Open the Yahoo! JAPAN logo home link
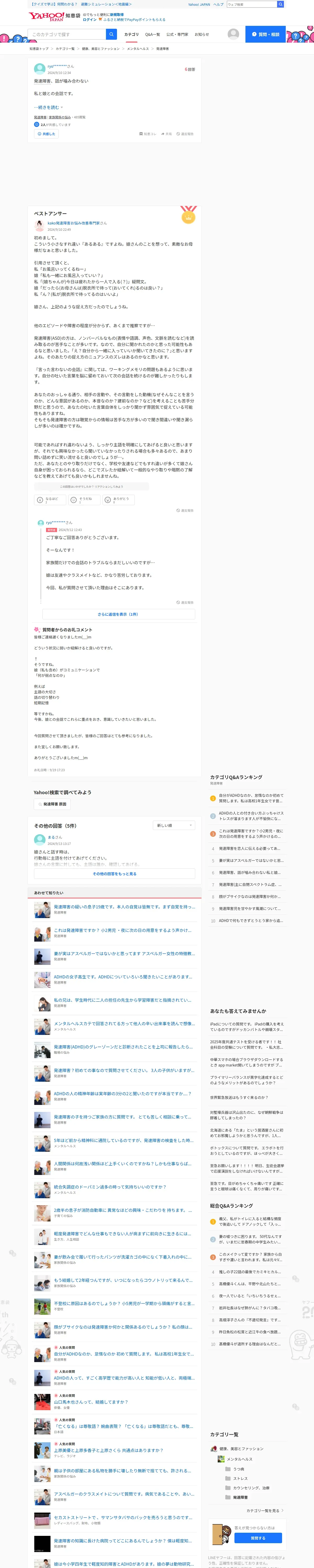This screenshot has width=314, height=1568. pyautogui.click(x=46, y=16)
